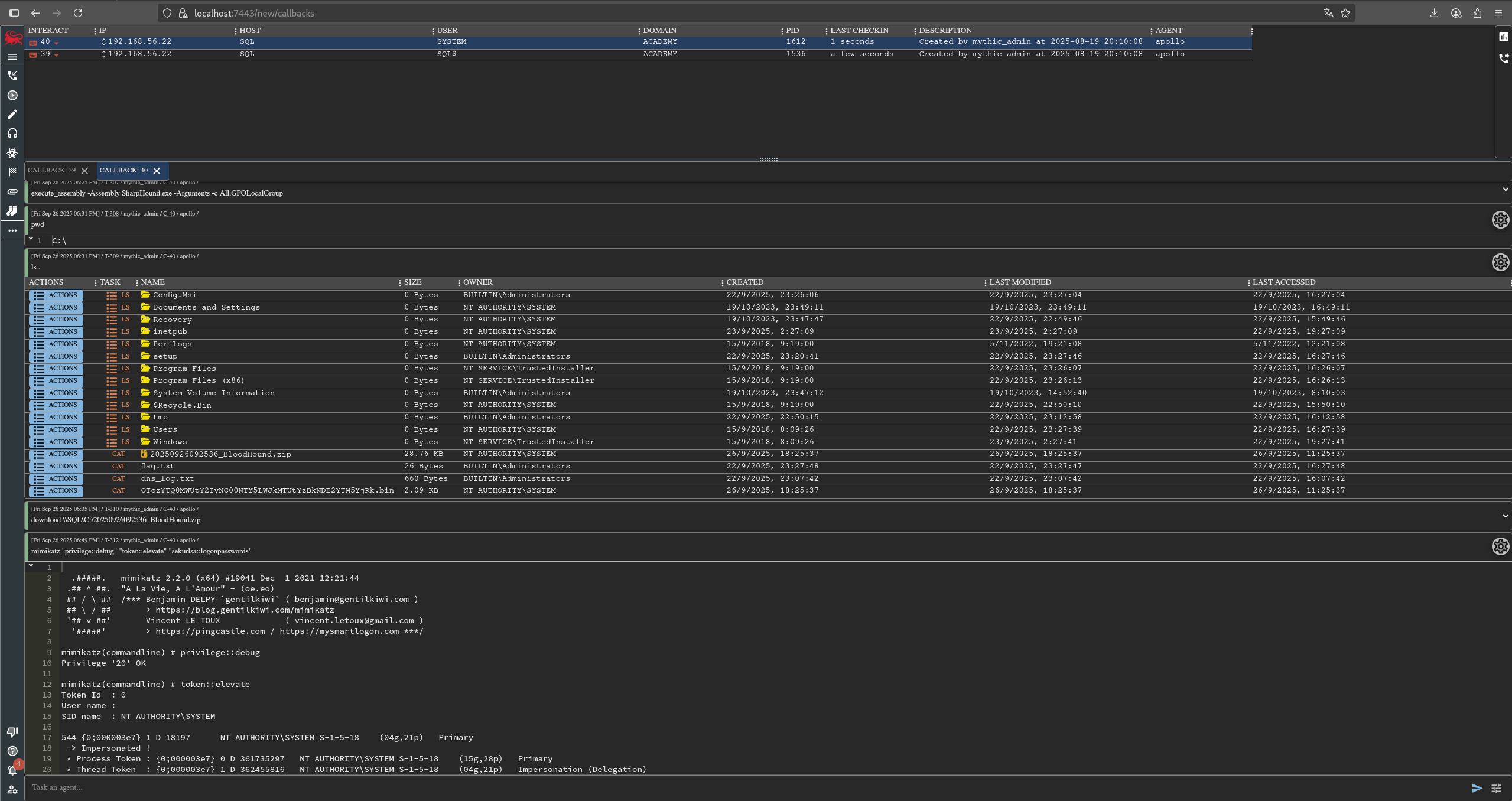Open the gear settings for mimikatz task
Viewport: 1512px width, 801px height.
click(x=1500, y=546)
